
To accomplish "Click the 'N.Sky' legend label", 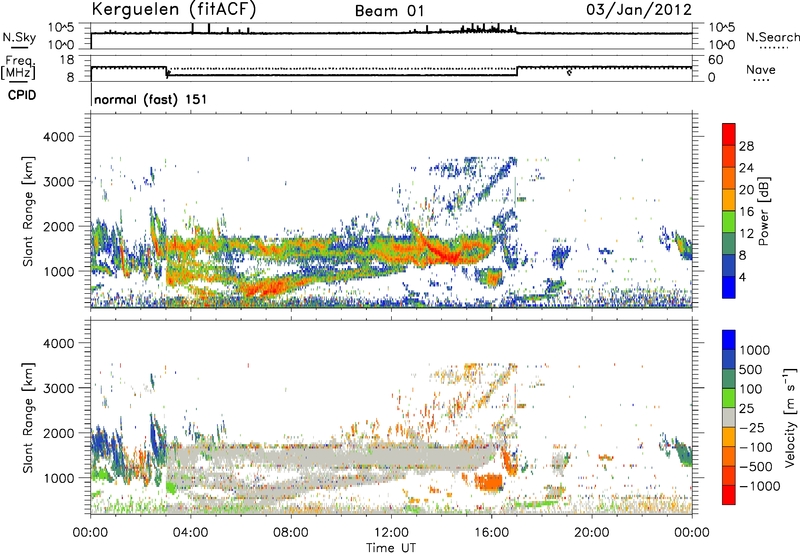I will pyautogui.click(x=19, y=37).
